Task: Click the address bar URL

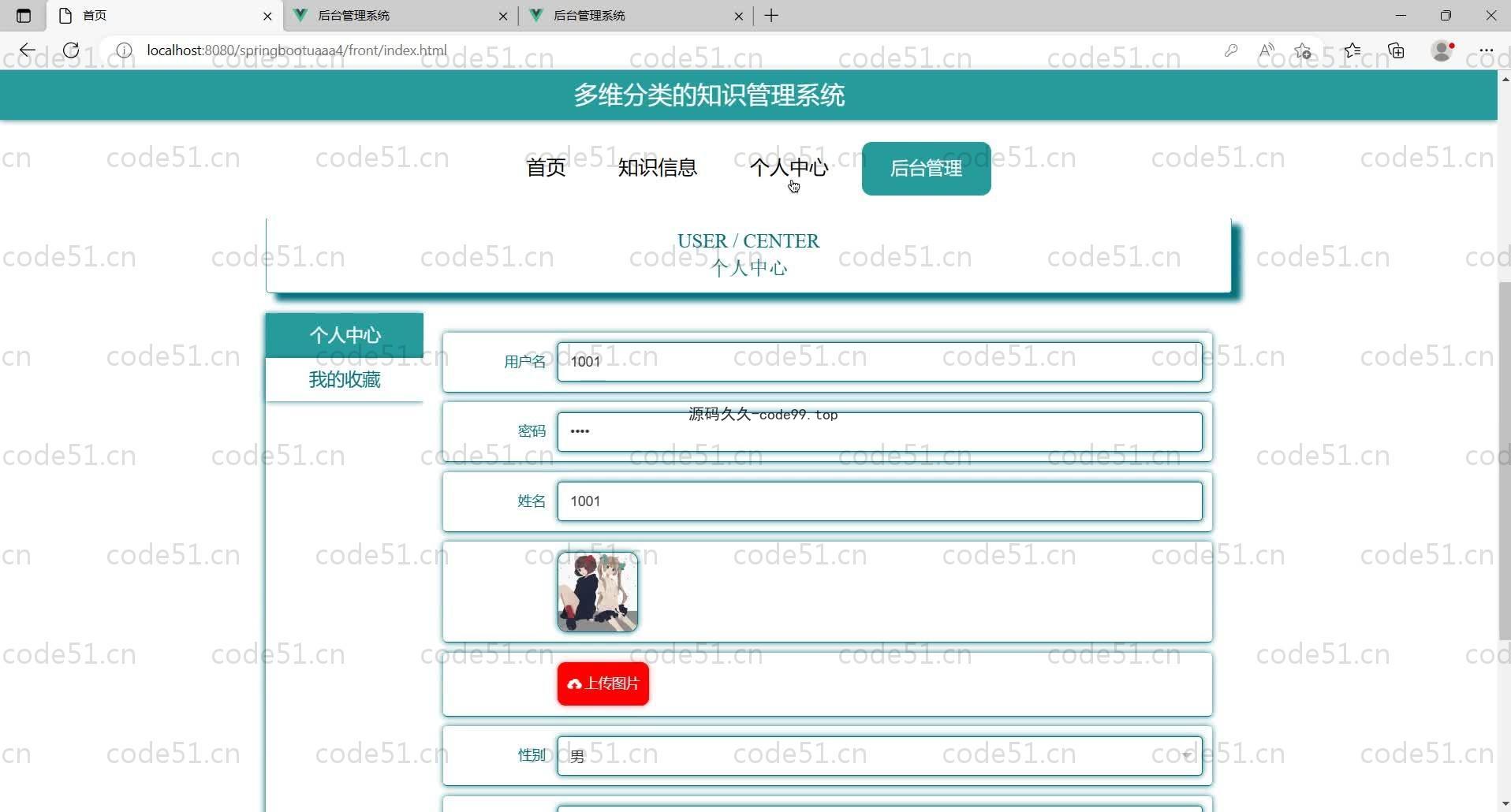Action: [x=297, y=50]
